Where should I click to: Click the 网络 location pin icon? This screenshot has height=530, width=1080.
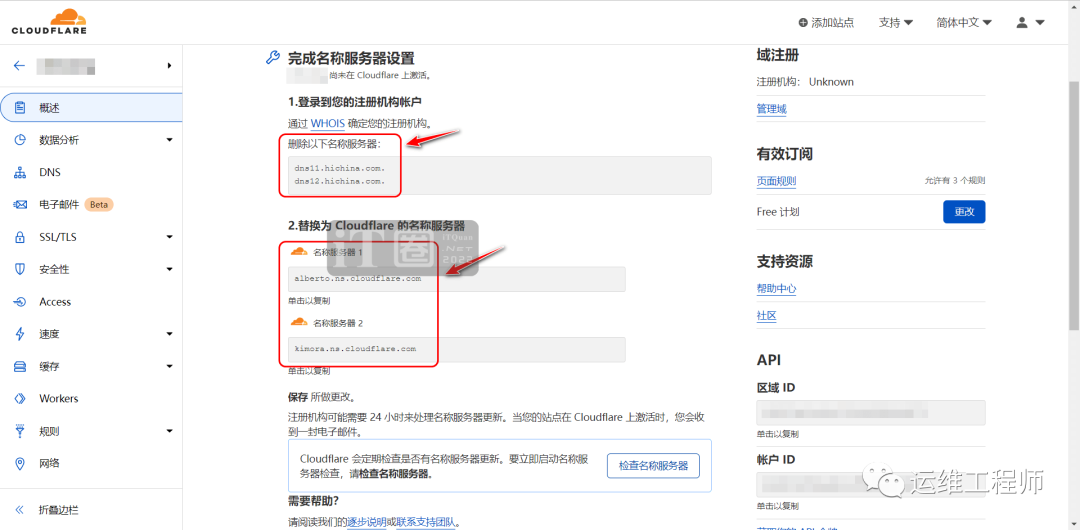[20, 464]
